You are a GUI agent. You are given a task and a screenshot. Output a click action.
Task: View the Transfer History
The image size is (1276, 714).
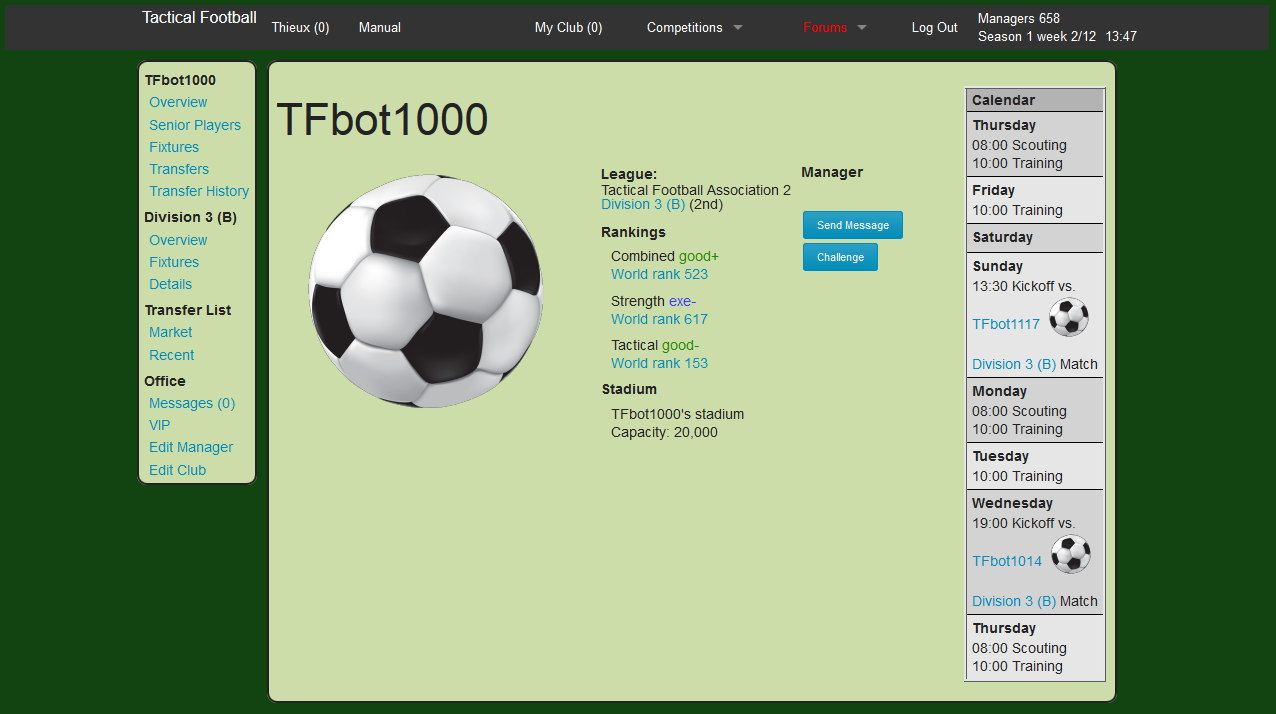[x=199, y=191]
